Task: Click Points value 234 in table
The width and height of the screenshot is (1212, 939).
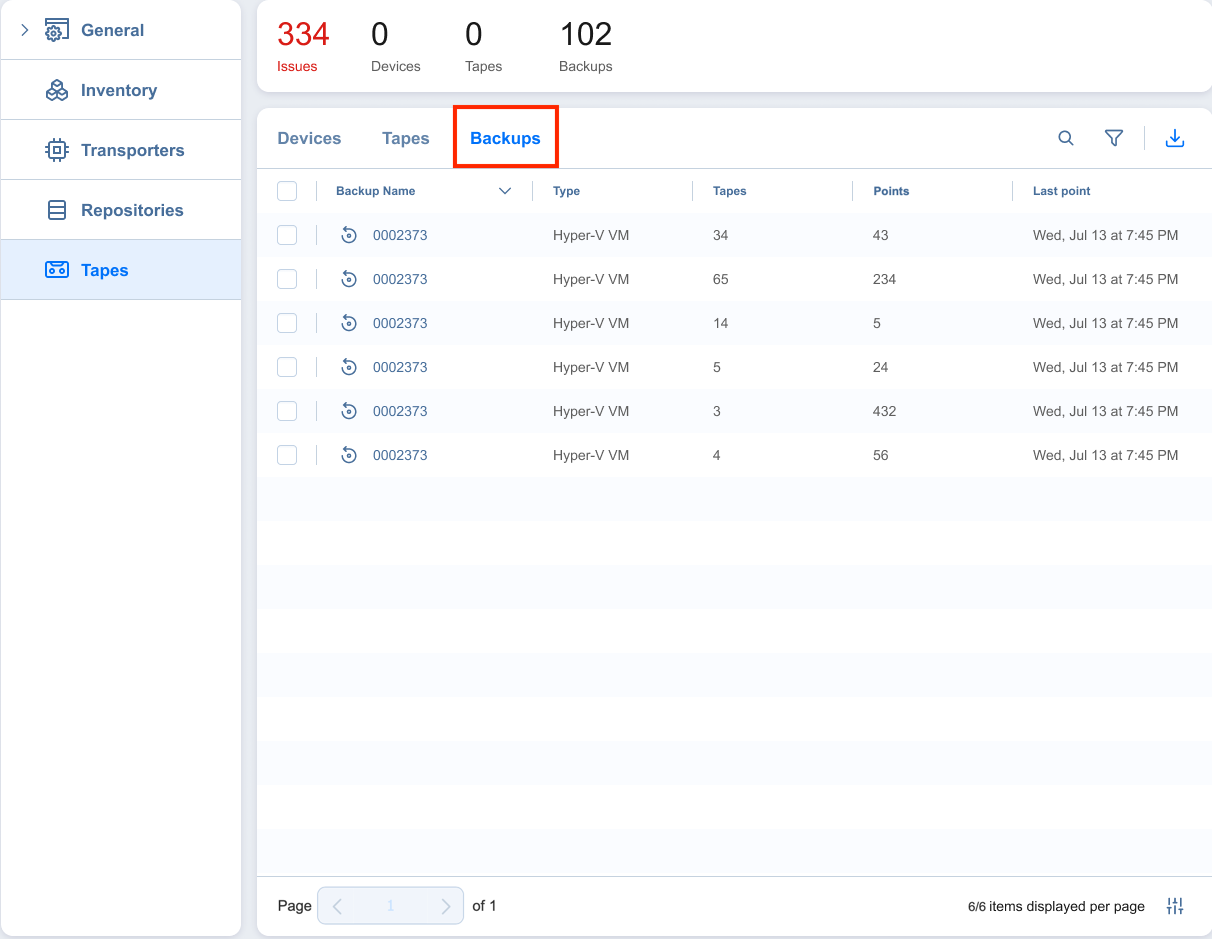Action: [885, 279]
